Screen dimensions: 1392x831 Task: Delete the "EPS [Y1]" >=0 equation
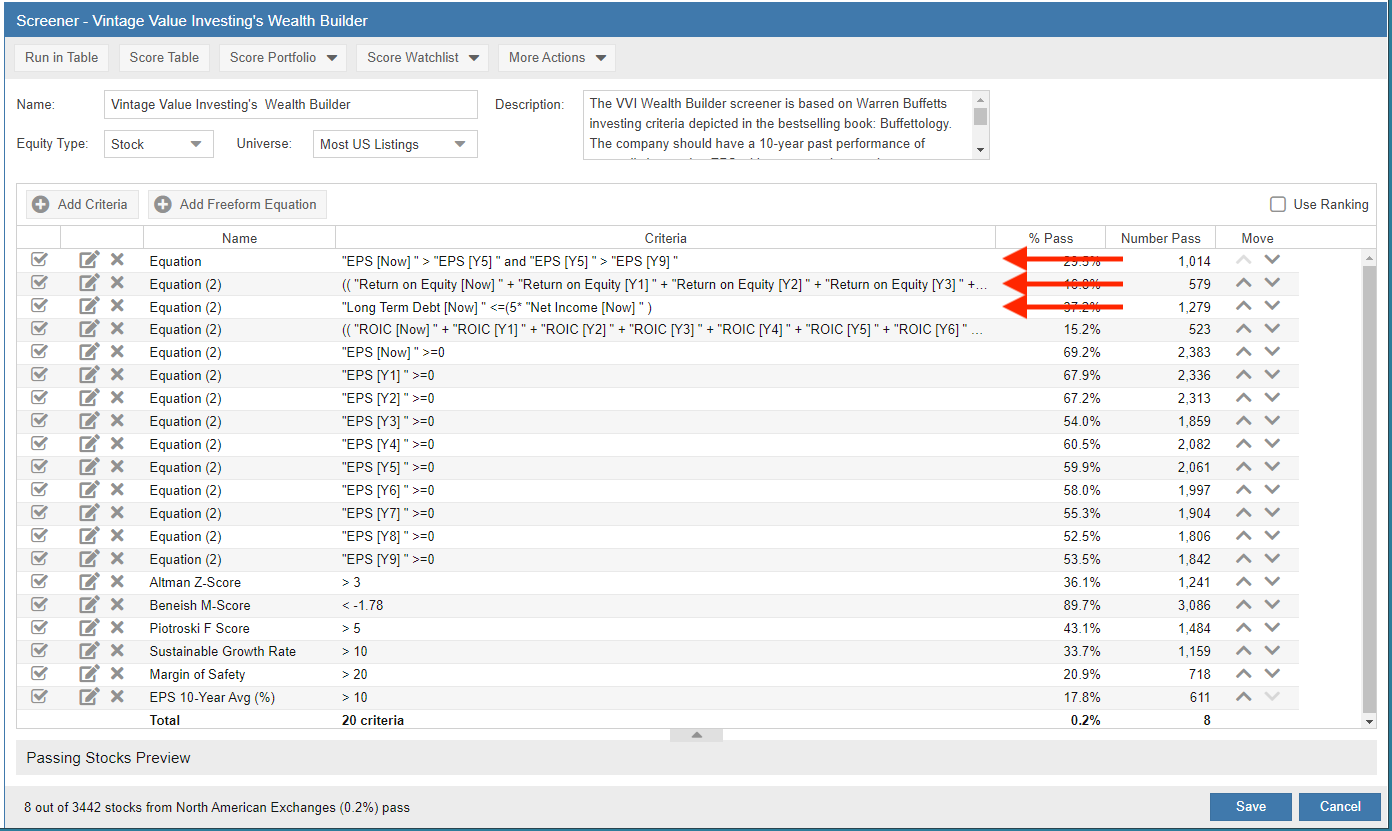pyautogui.click(x=117, y=375)
